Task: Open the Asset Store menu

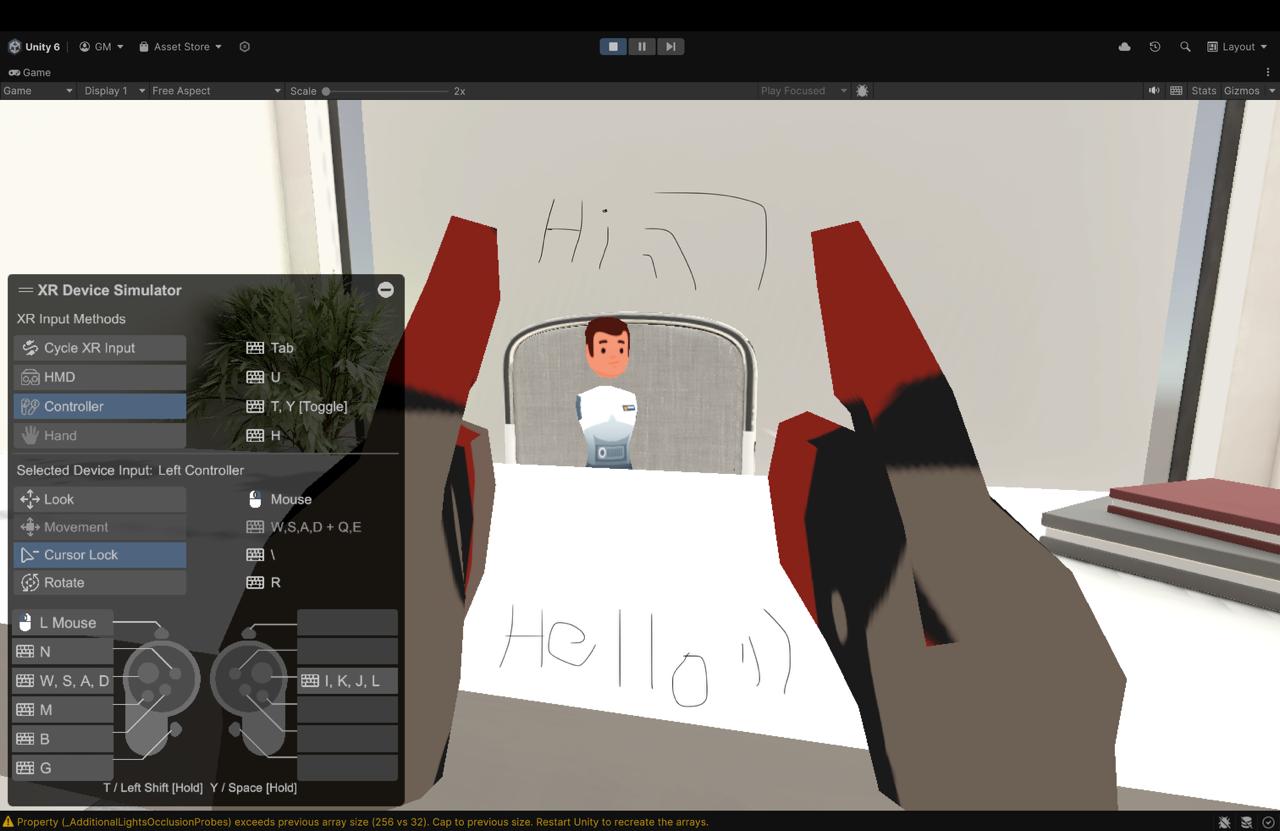Action: 181,47
